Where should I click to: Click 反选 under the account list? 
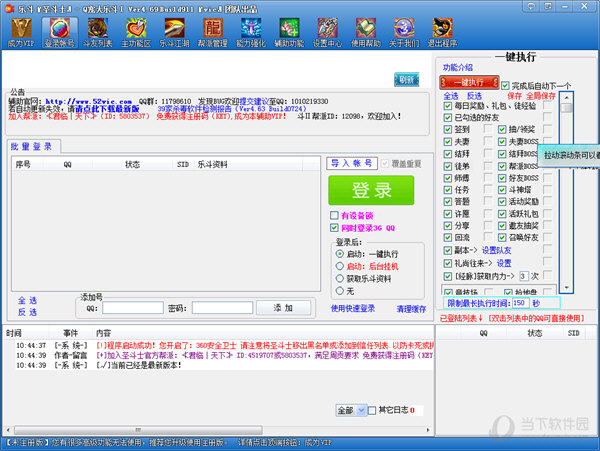click(27, 312)
